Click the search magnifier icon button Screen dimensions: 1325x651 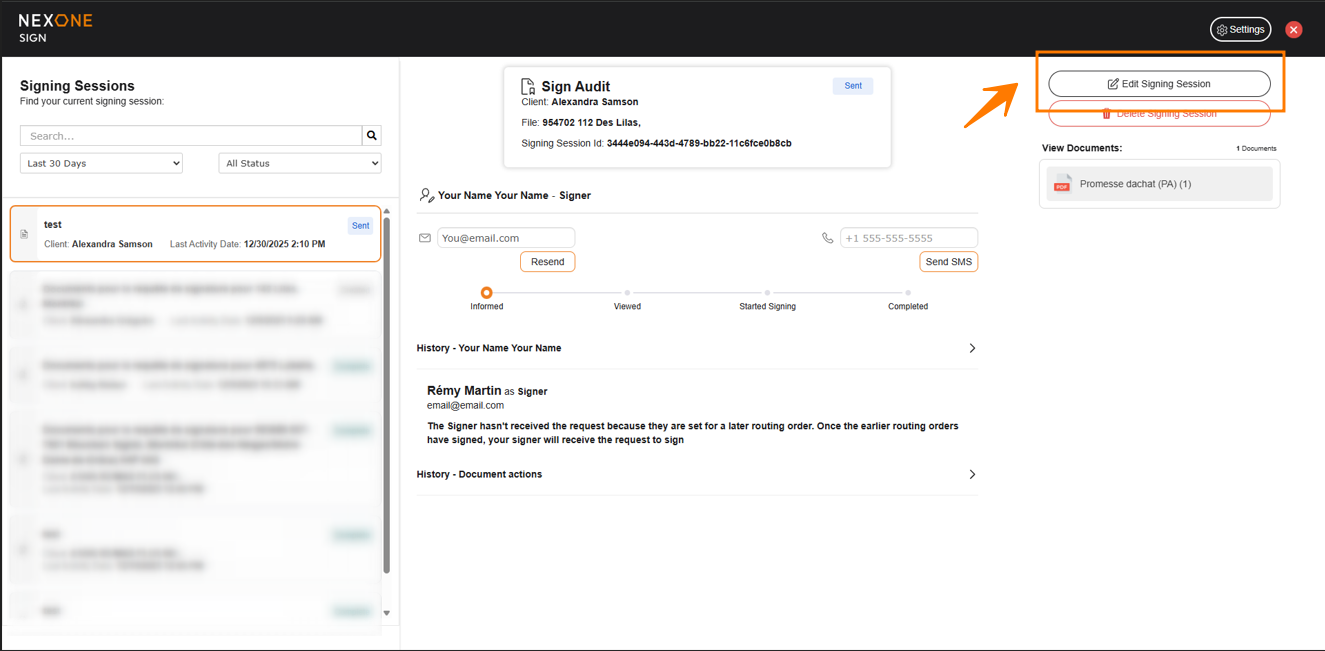click(x=372, y=136)
